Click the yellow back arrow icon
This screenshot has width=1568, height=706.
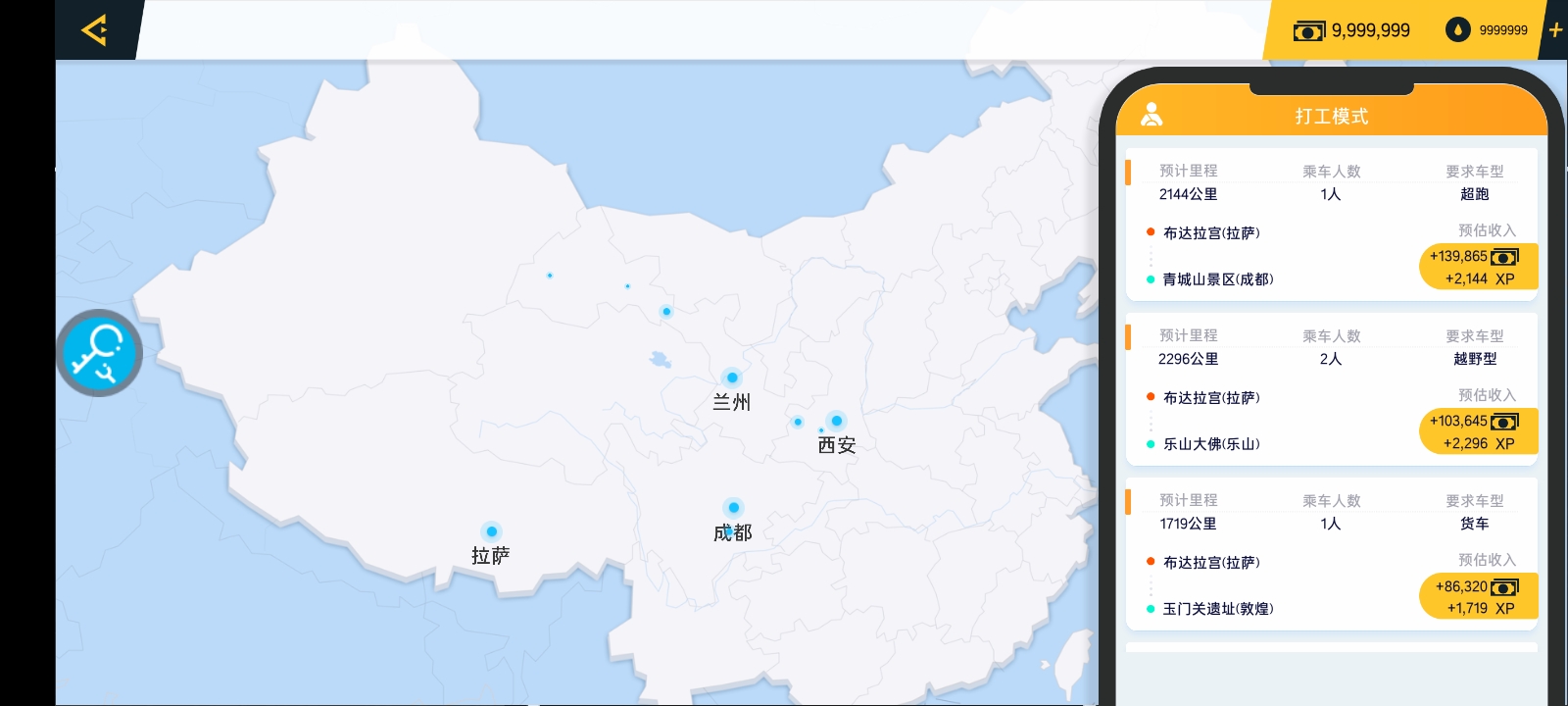tap(95, 30)
